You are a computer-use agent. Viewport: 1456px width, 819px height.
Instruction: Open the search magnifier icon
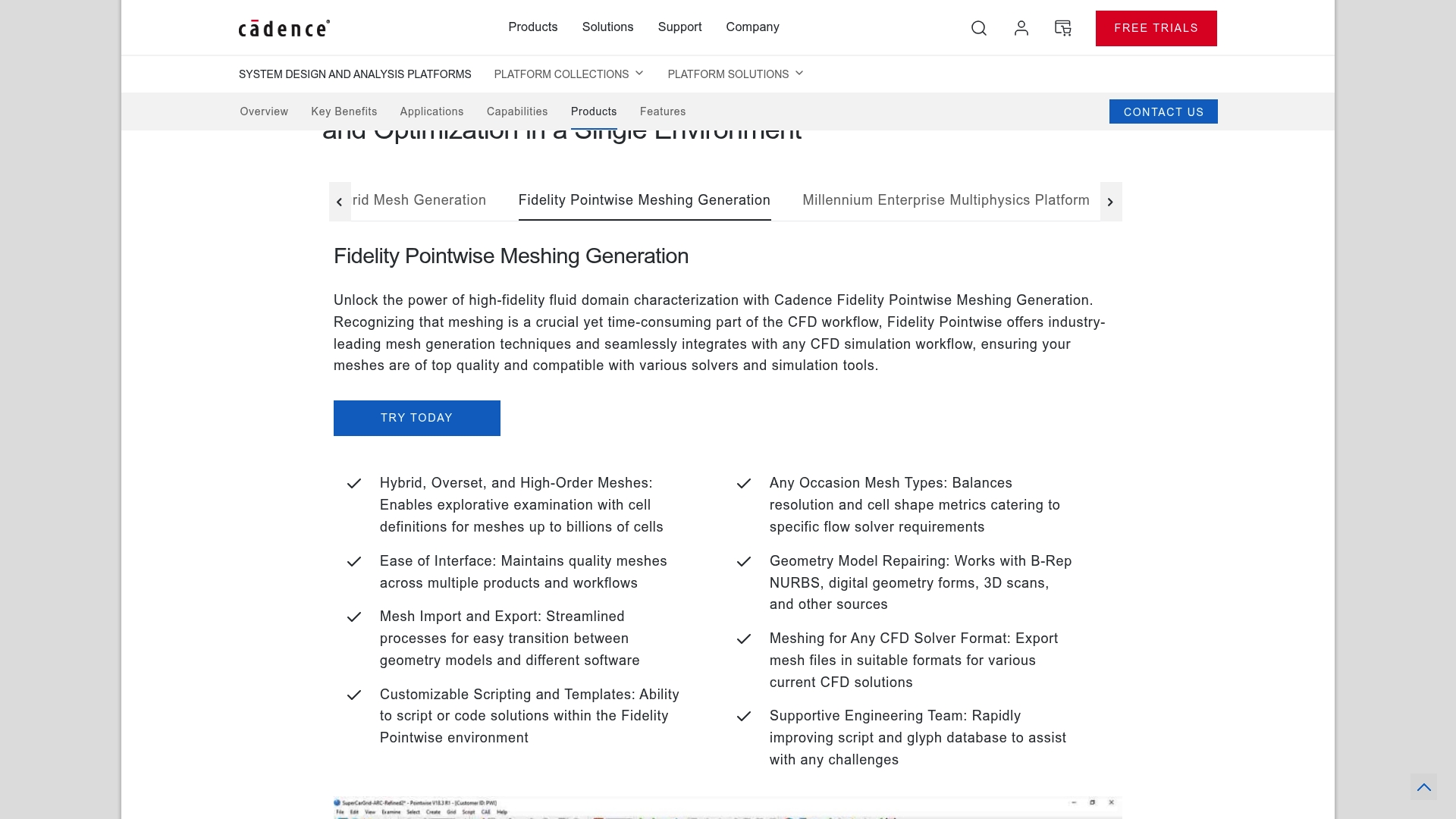979,28
